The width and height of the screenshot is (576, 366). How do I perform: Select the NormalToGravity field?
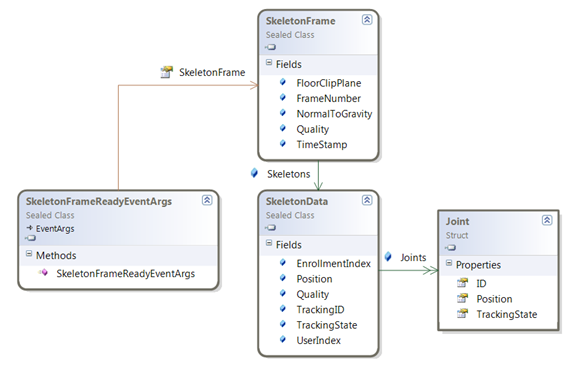pyautogui.click(x=334, y=114)
